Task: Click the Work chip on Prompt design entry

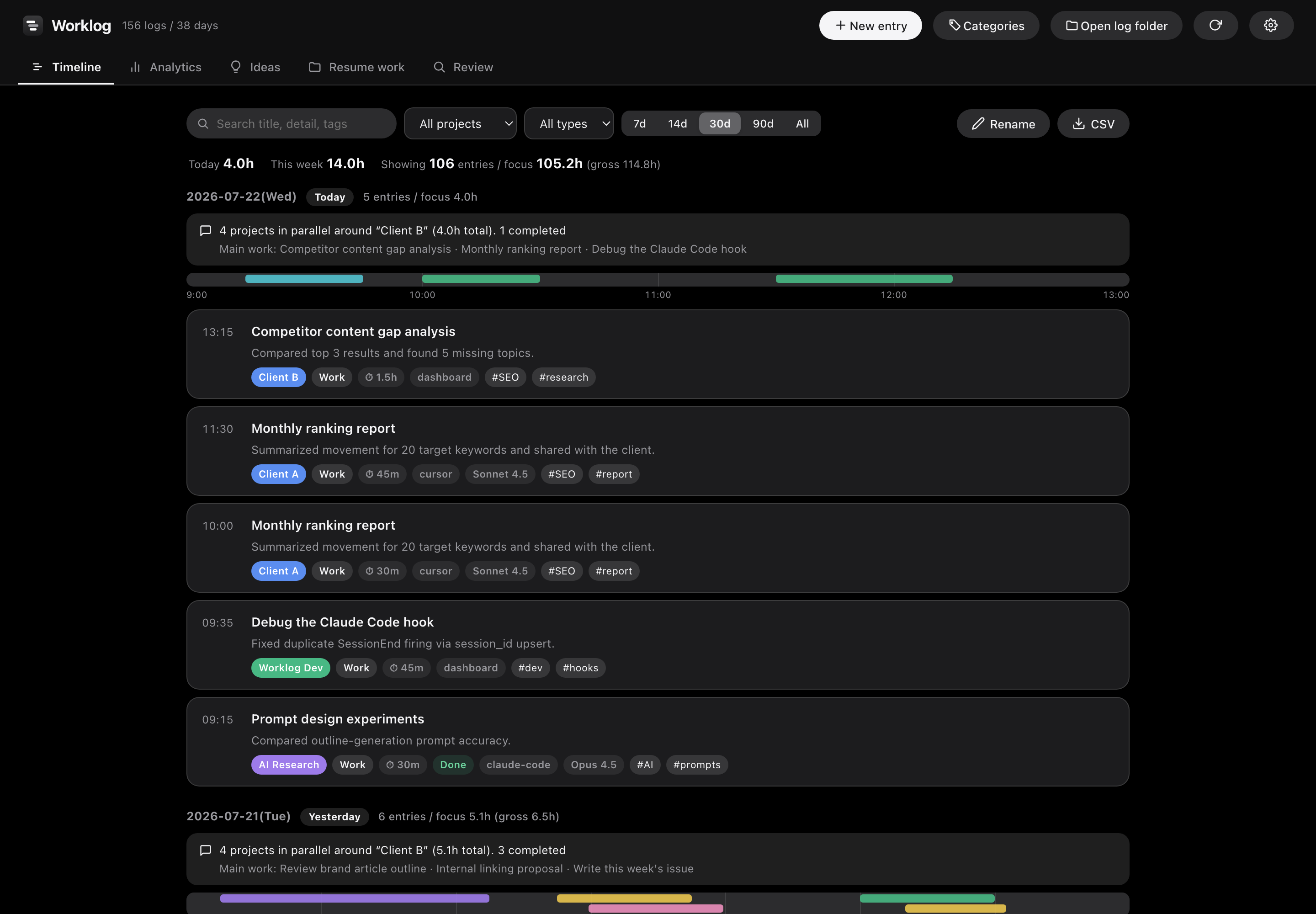Action: pyautogui.click(x=353, y=765)
